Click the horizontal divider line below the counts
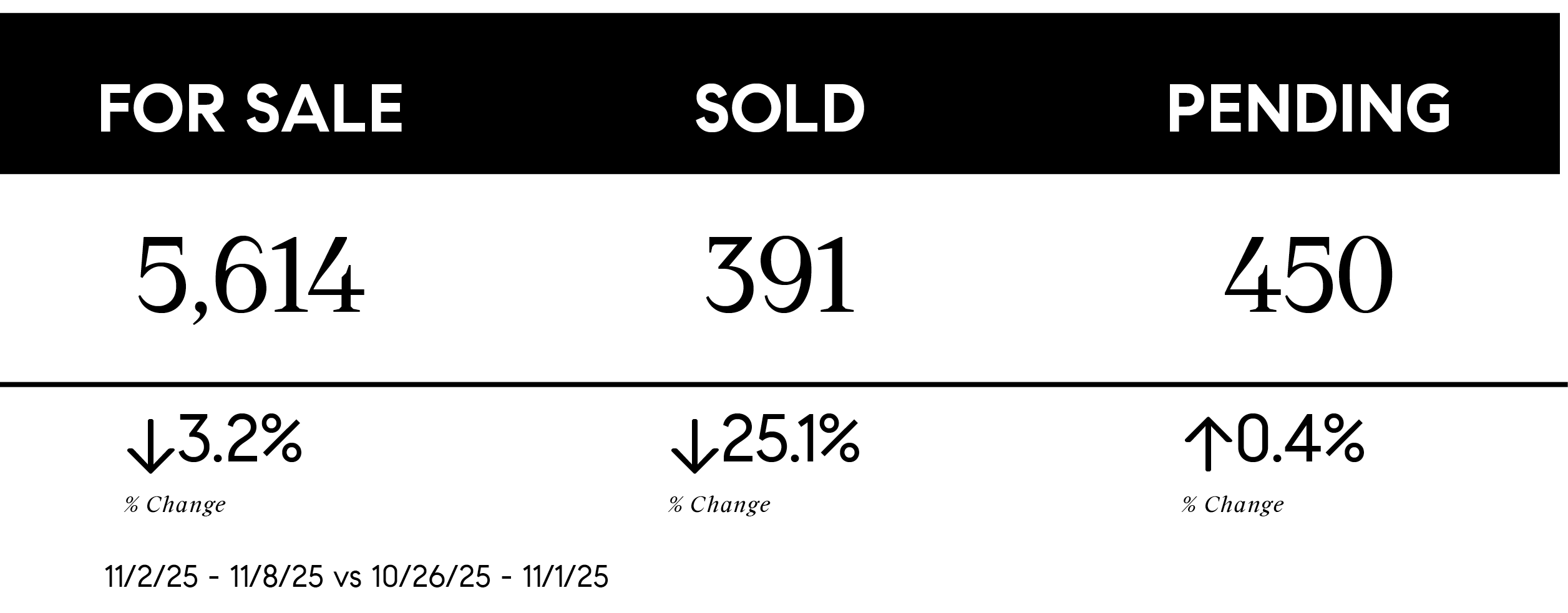This screenshot has width=1568, height=613. click(x=784, y=385)
